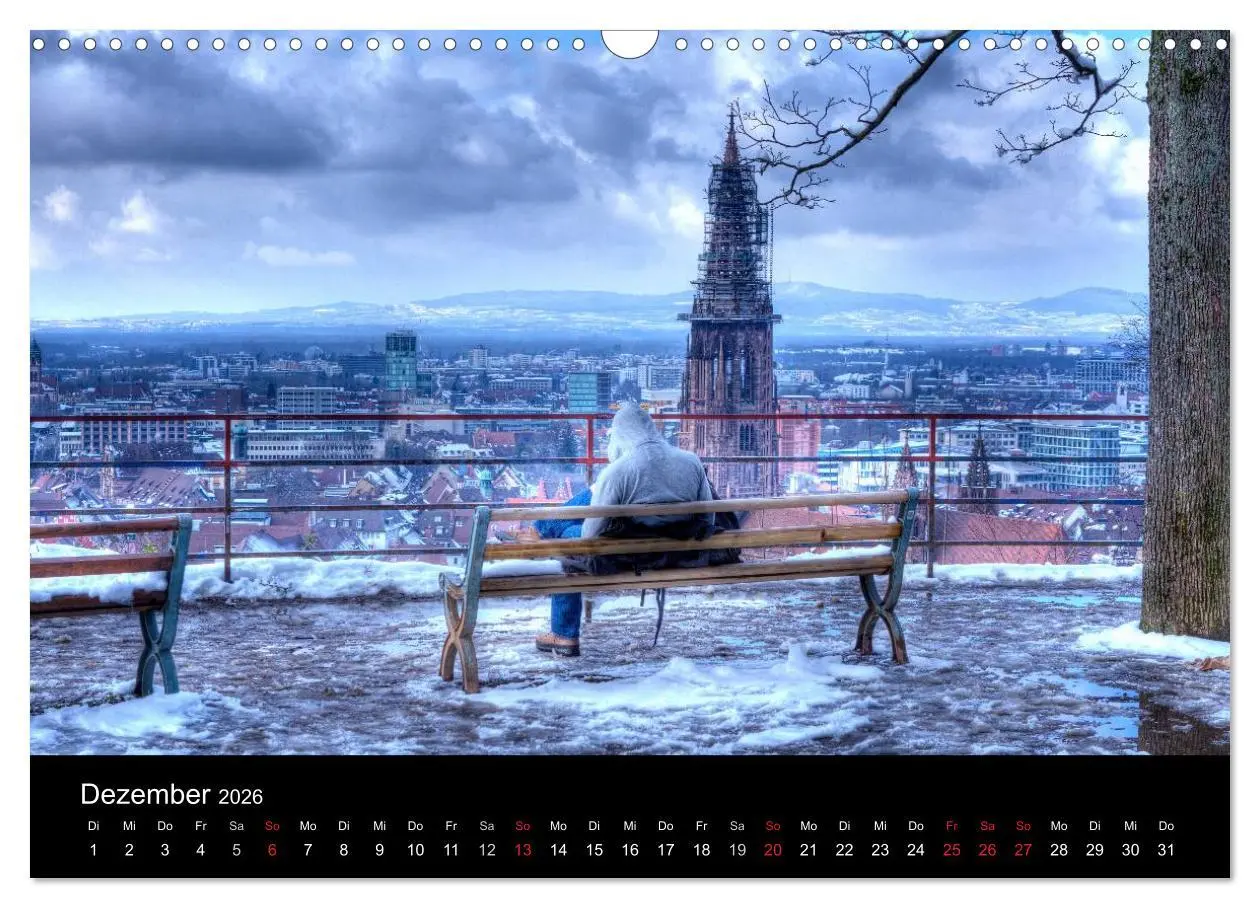
Task: Click the red Sunday date 13
Action: tap(522, 850)
